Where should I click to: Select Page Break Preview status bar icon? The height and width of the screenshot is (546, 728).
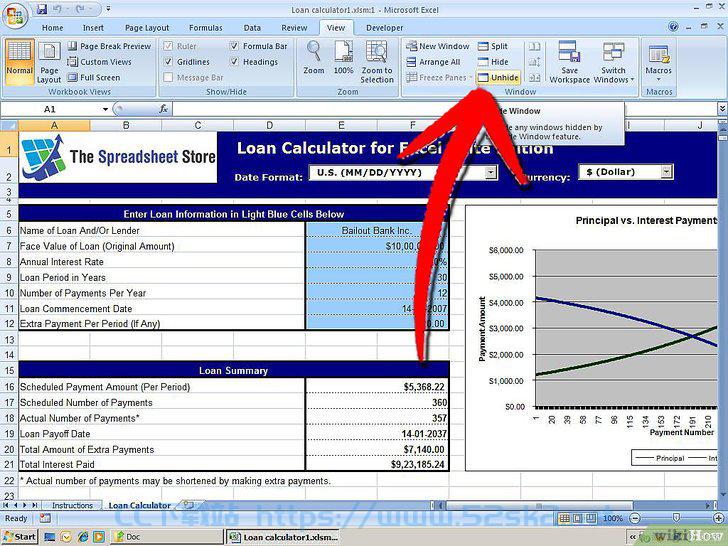click(x=591, y=518)
